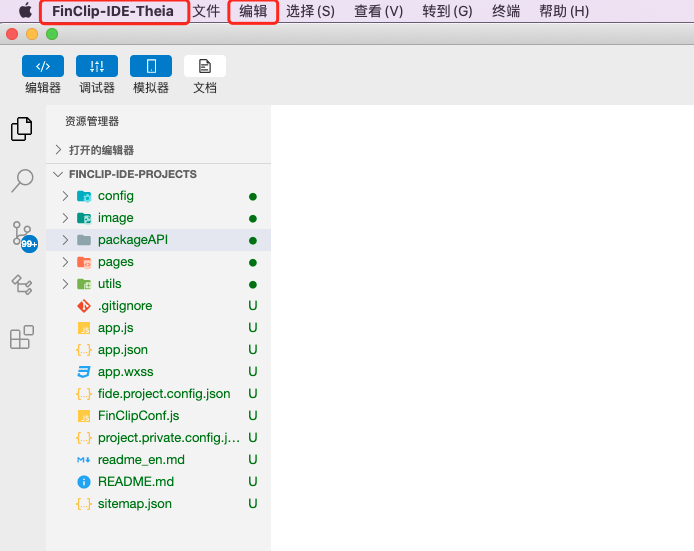Select the config folder name

click(x=116, y=196)
